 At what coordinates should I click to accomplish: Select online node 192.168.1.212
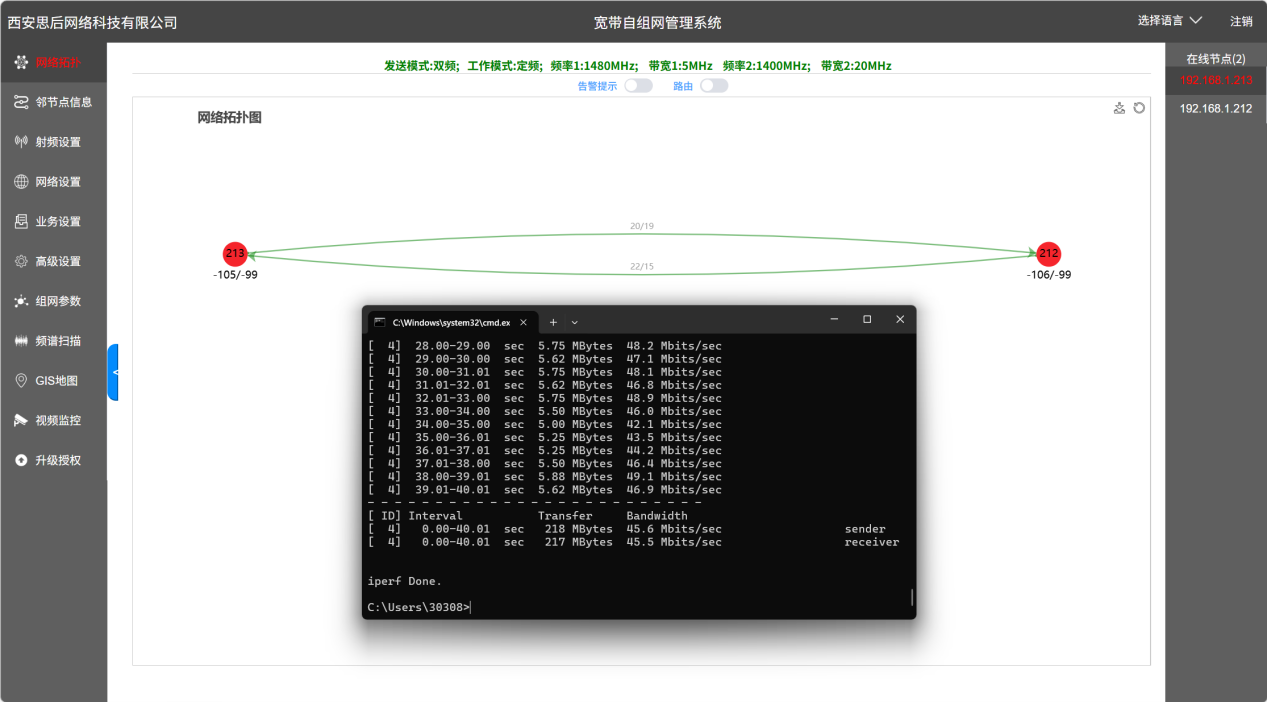tap(1216, 109)
